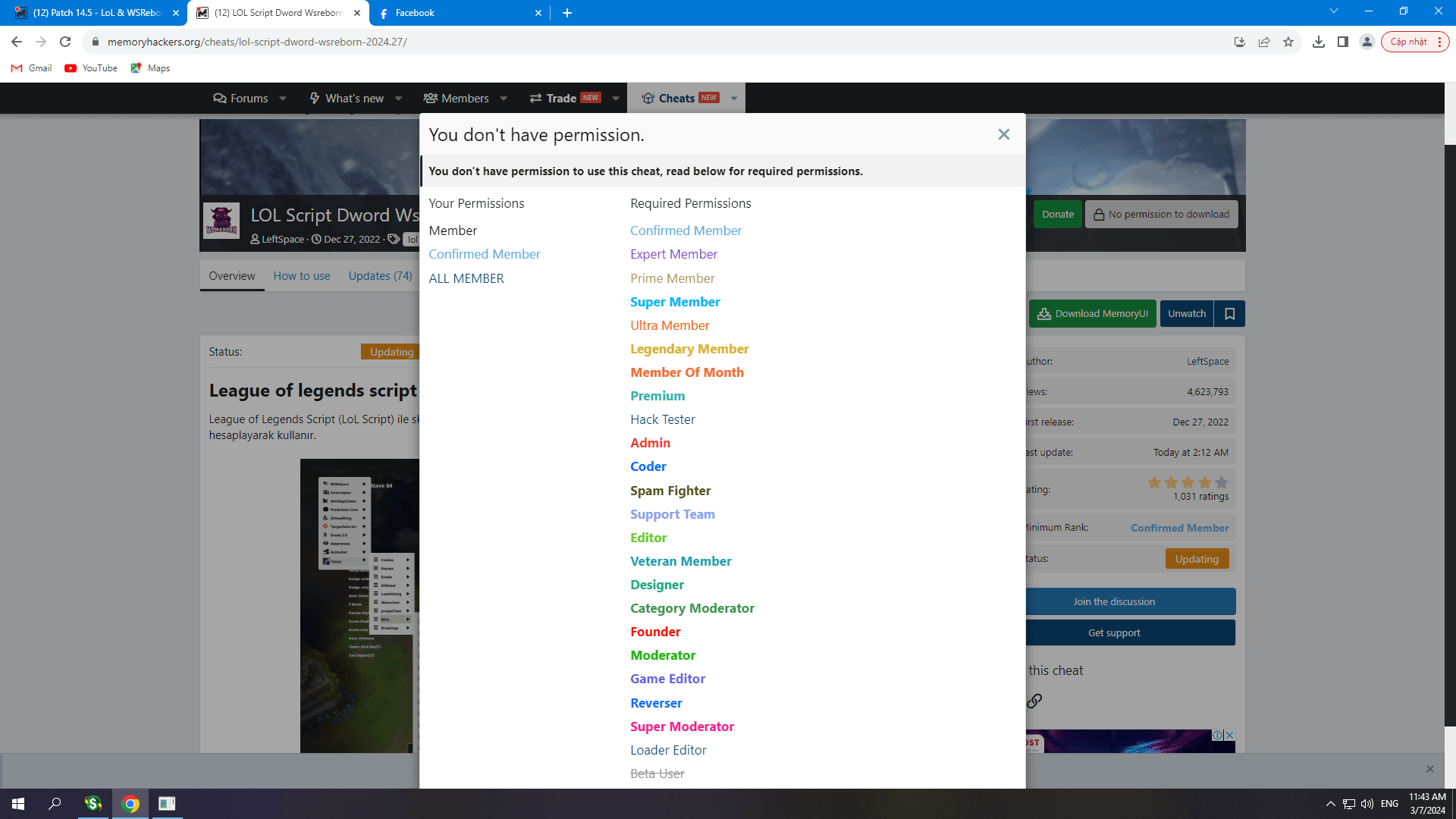Open the Cheats menu
Image resolution: width=1456 pixels, height=819 pixels.
point(680,99)
